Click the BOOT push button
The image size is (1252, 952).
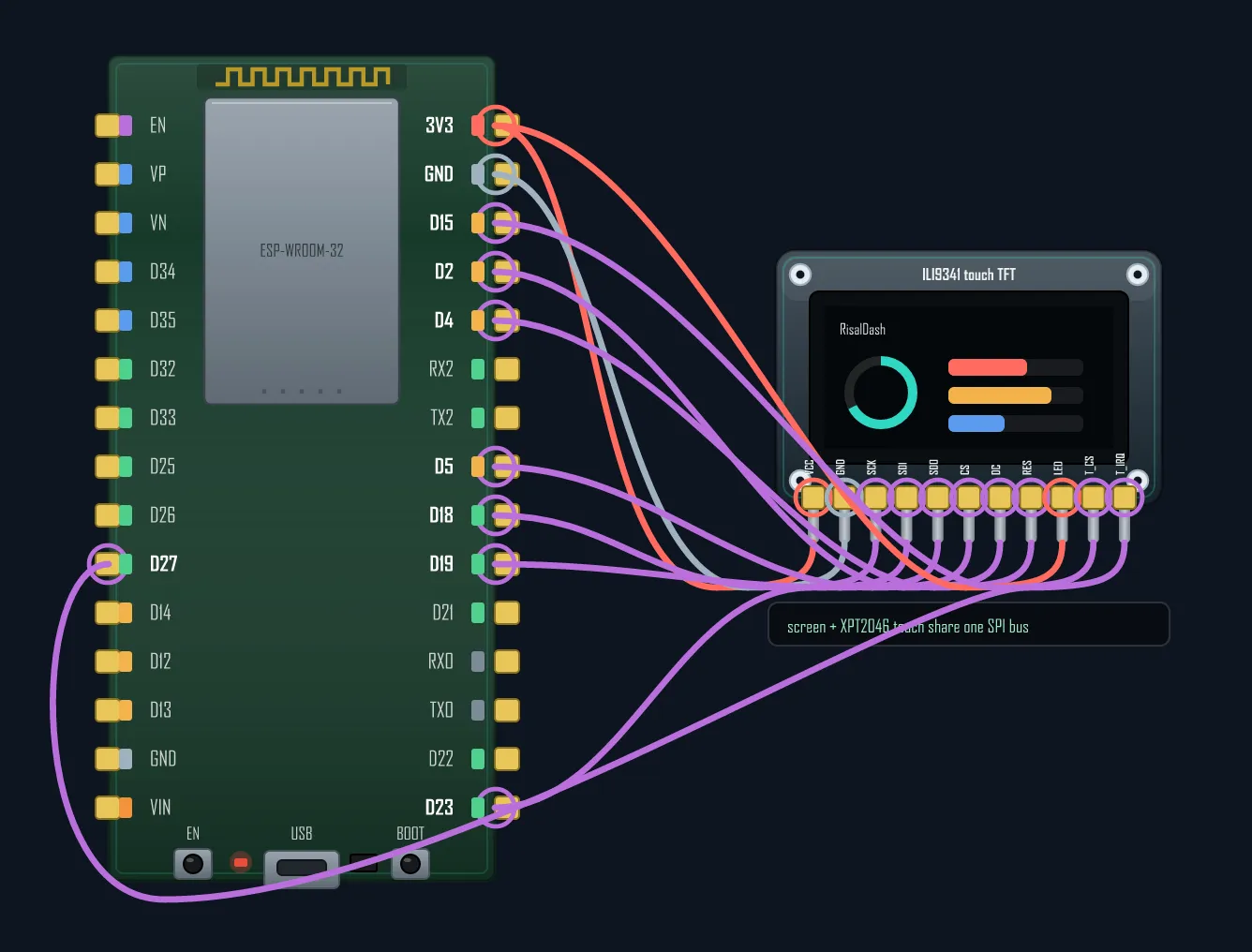tap(410, 864)
